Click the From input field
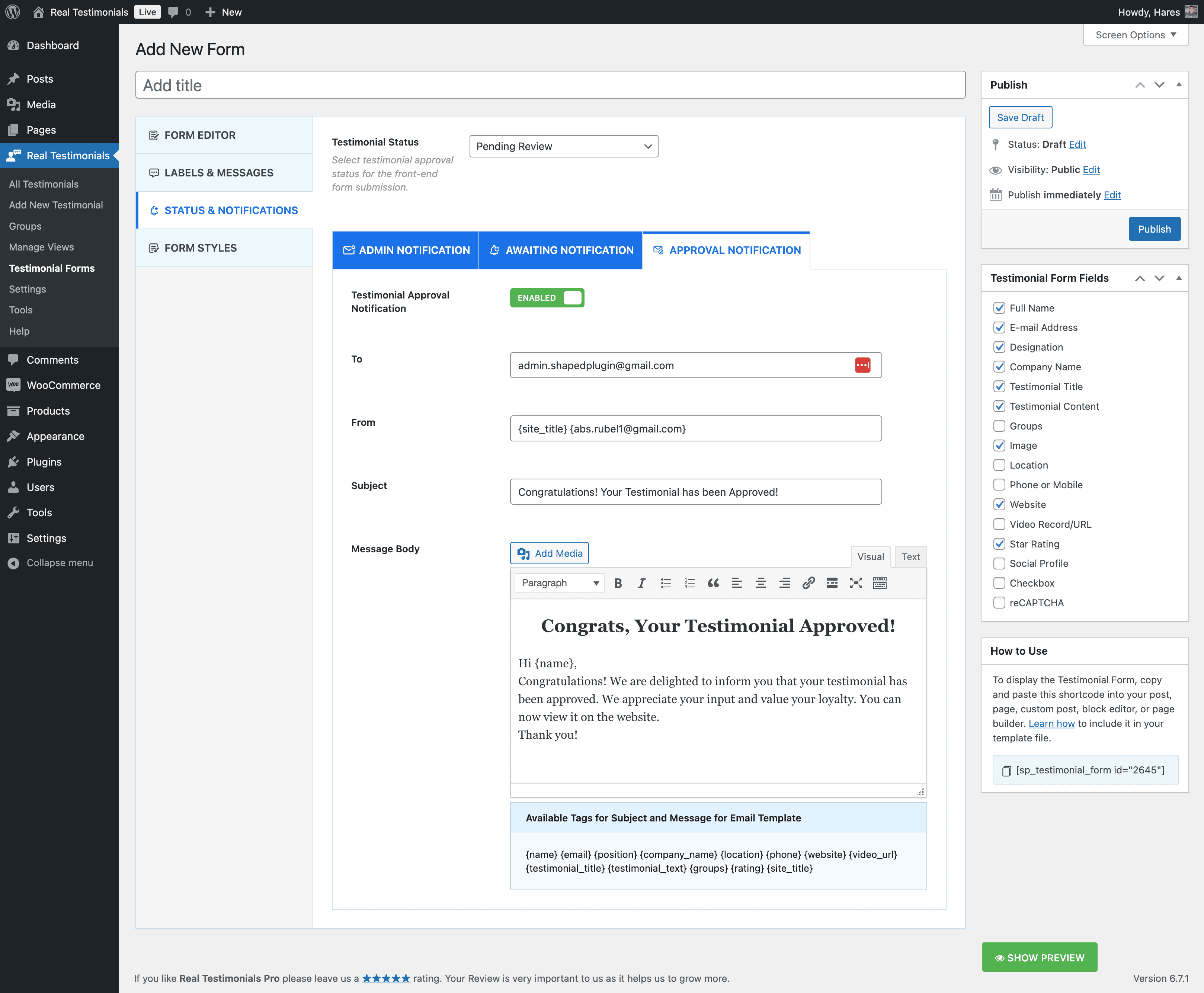1204x993 pixels. tap(695, 428)
